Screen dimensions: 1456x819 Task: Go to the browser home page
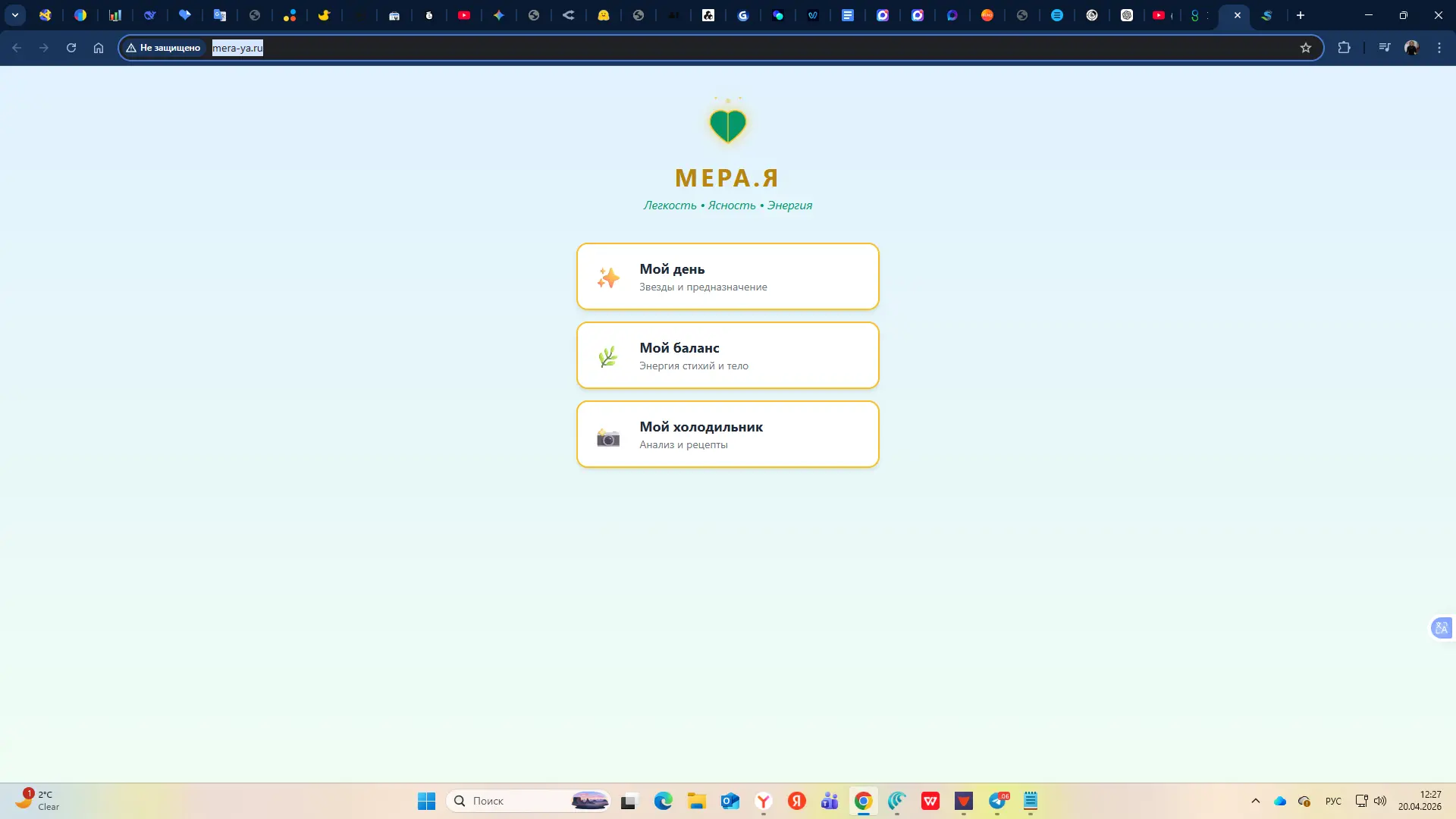99,48
